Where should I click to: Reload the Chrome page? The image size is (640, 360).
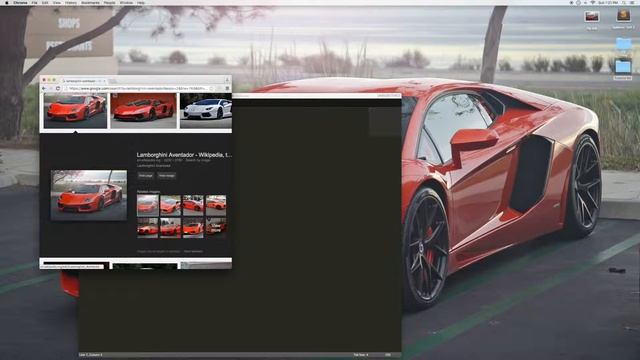pos(58,88)
